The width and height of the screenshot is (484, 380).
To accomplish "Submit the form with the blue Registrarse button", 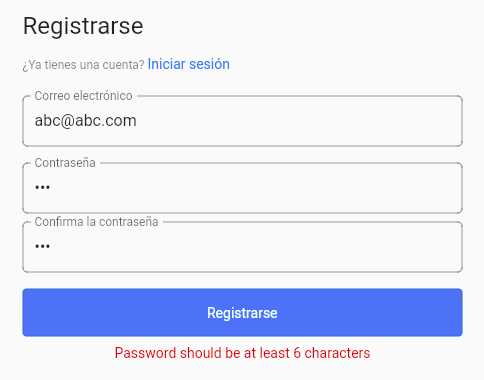I will click(242, 312).
